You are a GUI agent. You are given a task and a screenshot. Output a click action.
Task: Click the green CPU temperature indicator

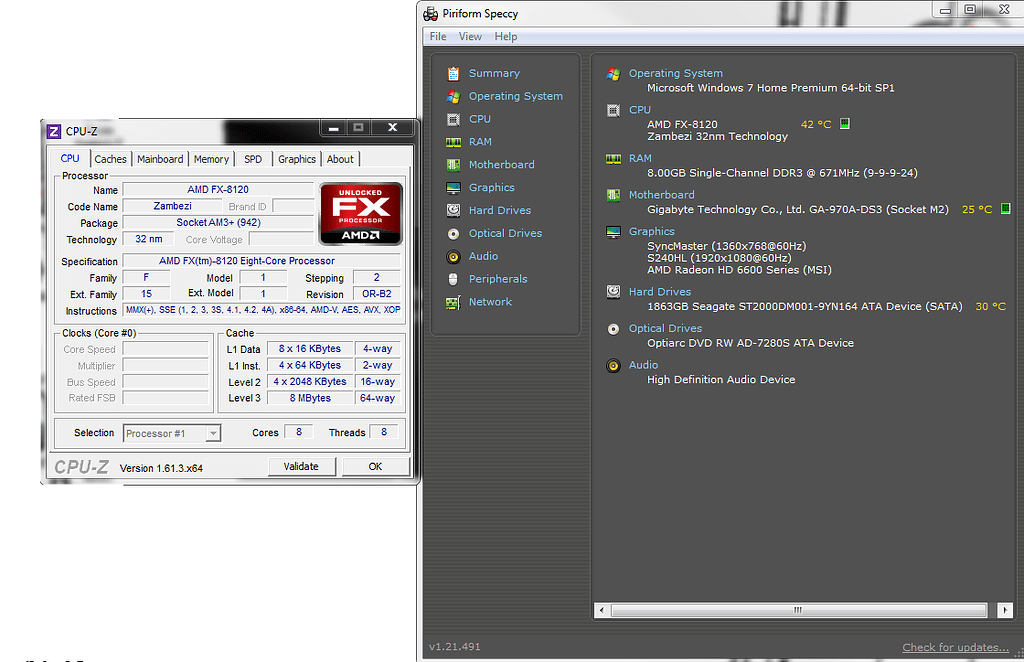tap(845, 124)
